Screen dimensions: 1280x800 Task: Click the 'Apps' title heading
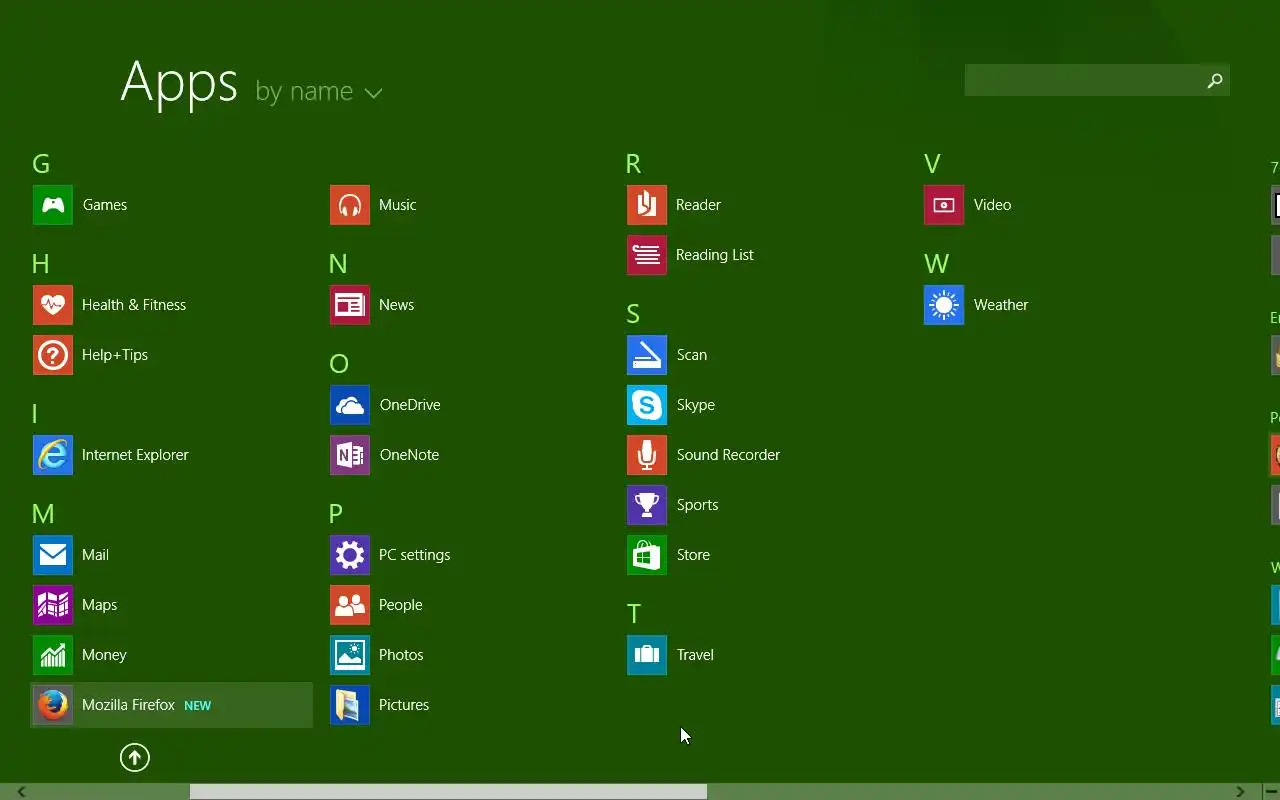(x=179, y=82)
